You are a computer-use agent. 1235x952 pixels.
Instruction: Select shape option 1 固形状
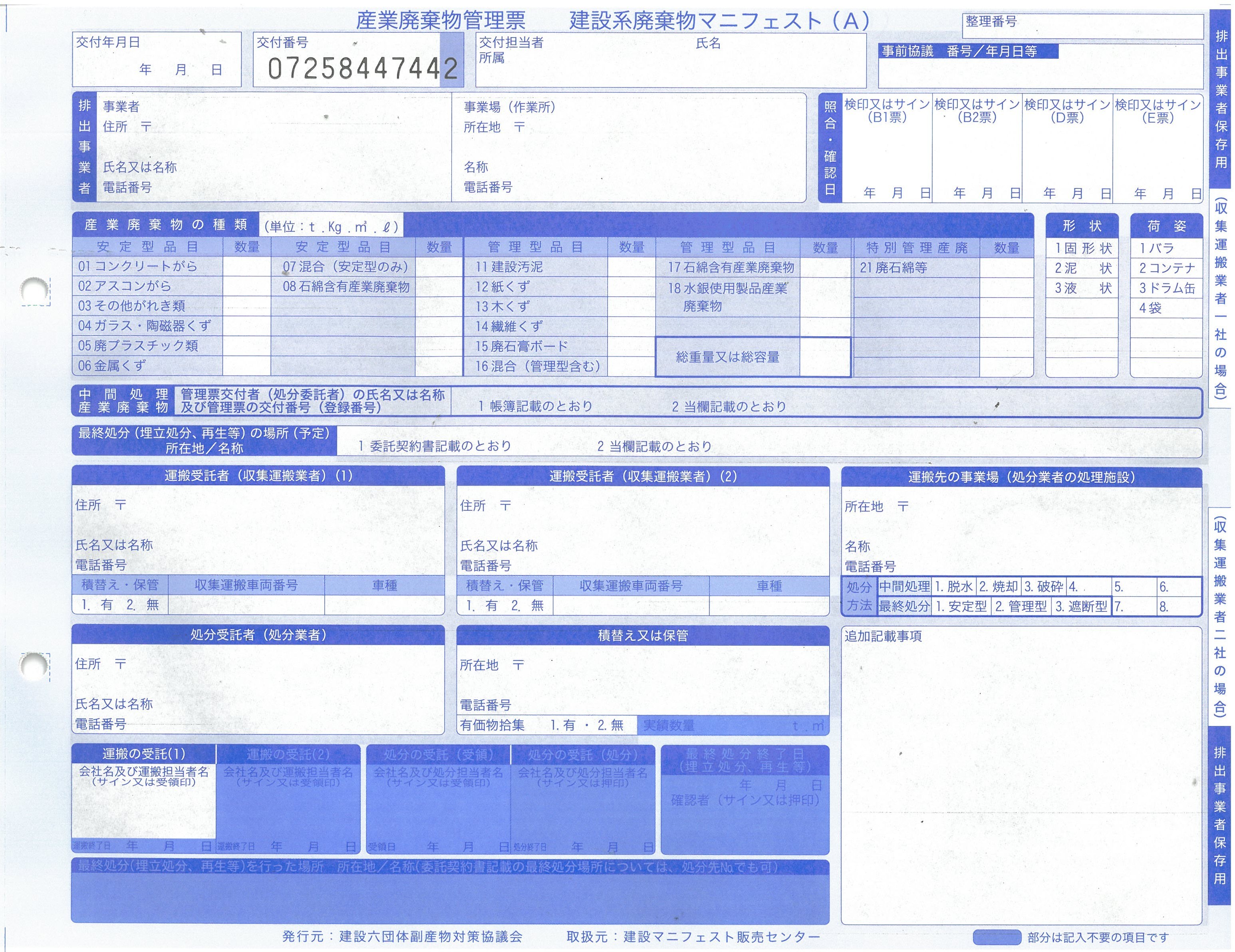1082,248
